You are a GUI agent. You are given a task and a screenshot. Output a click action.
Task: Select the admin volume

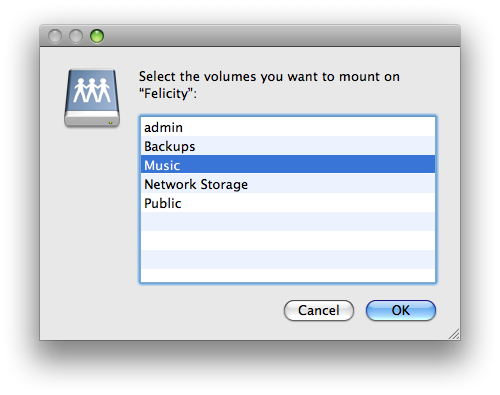pyautogui.click(x=288, y=127)
